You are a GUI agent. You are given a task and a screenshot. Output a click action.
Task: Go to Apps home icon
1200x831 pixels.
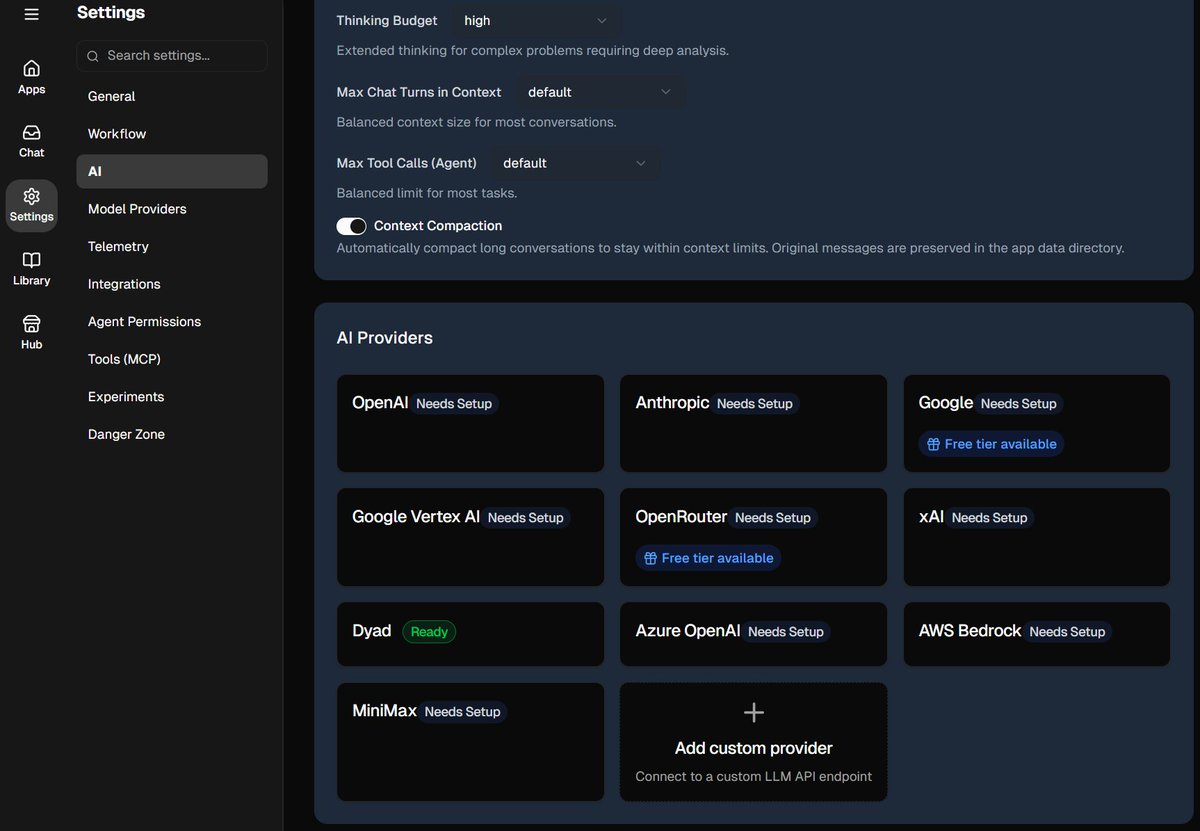[31, 69]
